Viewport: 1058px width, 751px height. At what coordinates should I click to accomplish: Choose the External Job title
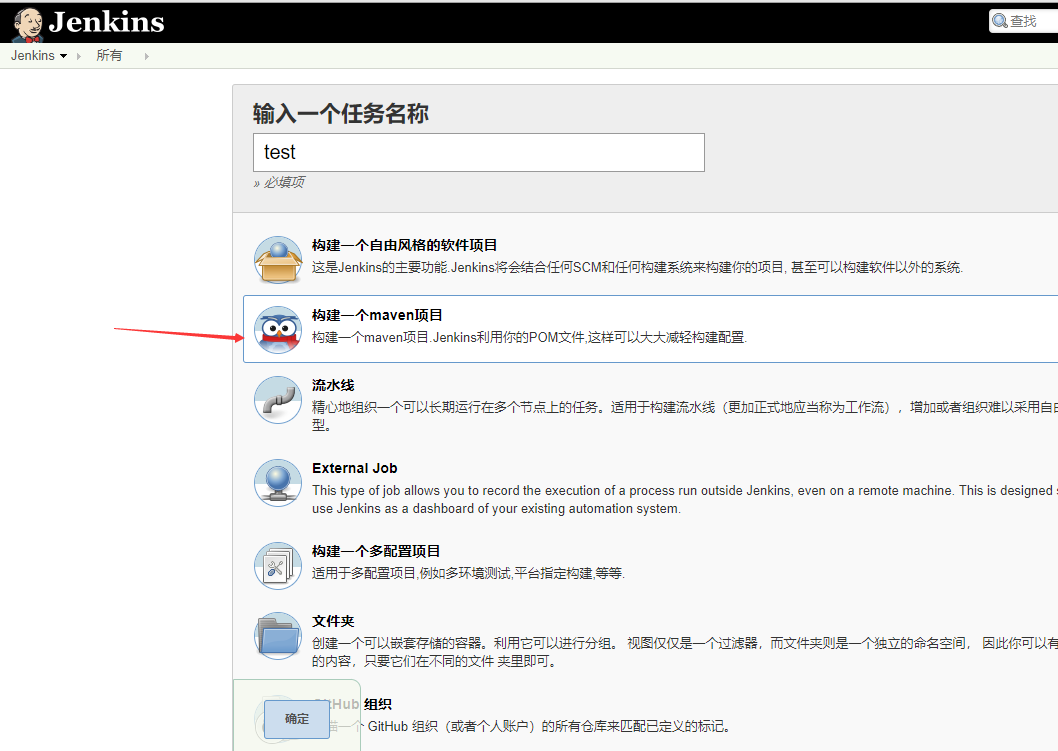[355, 468]
